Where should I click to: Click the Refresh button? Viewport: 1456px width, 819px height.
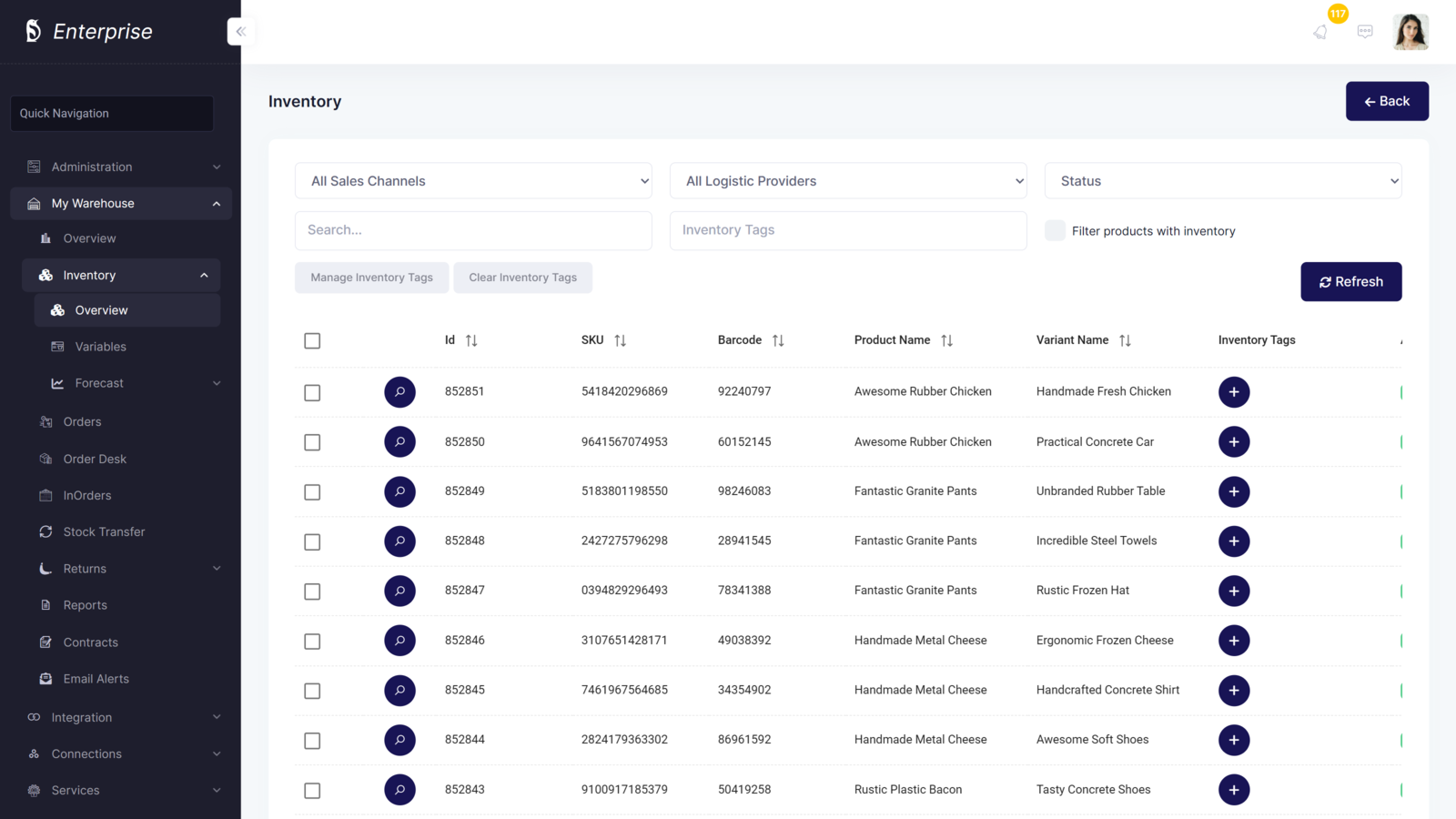[x=1350, y=281]
